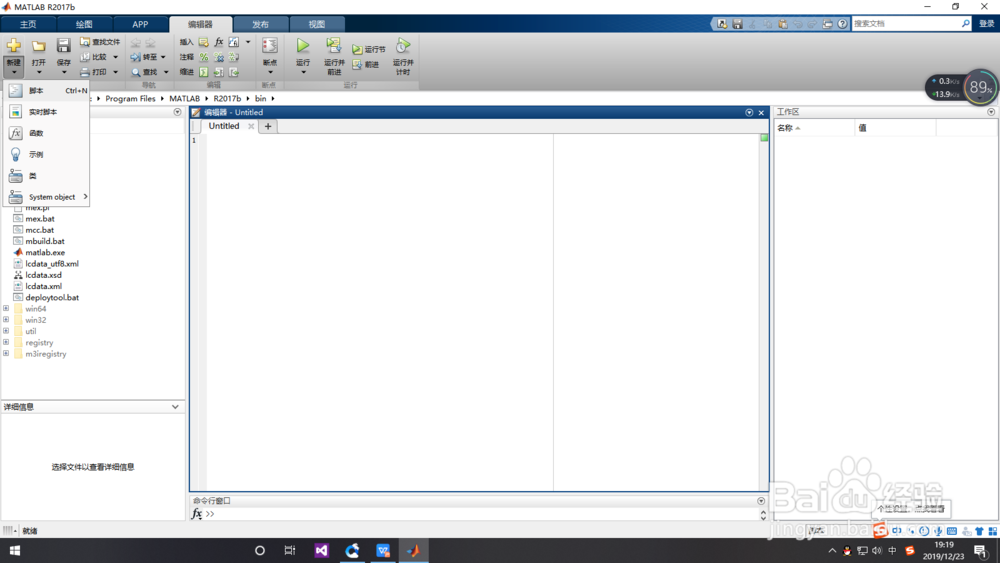This screenshot has height=563, width=1000.
Task: Expand win32 folder in file tree
Action: [x=6, y=320]
